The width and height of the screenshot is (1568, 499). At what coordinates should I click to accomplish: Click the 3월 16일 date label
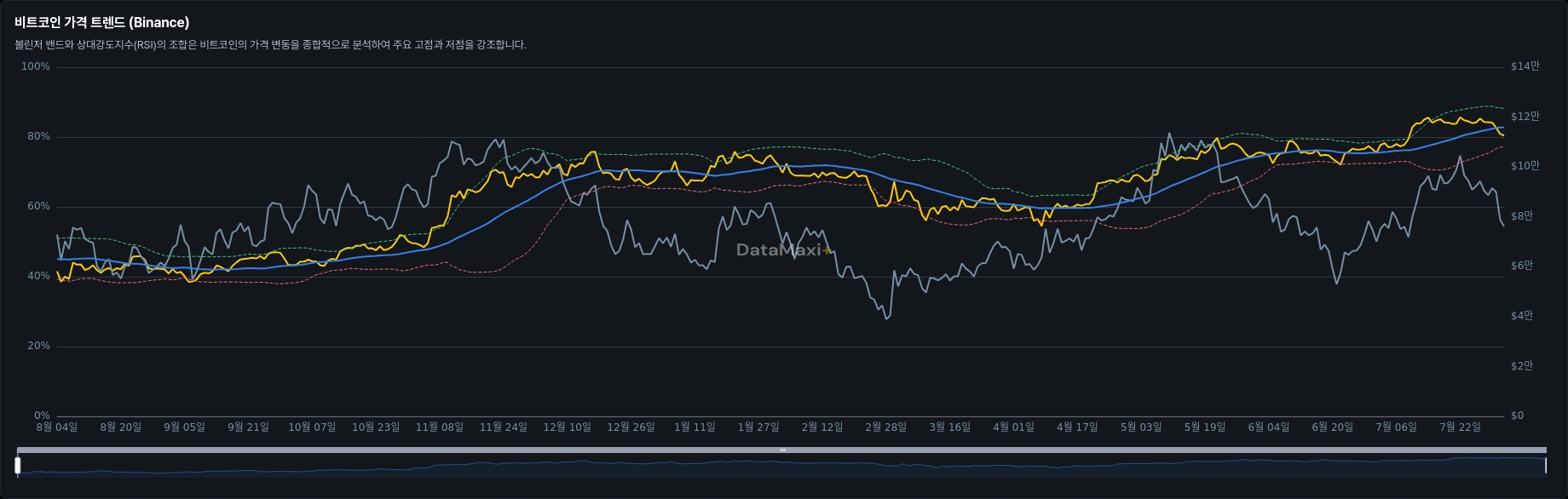950,427
